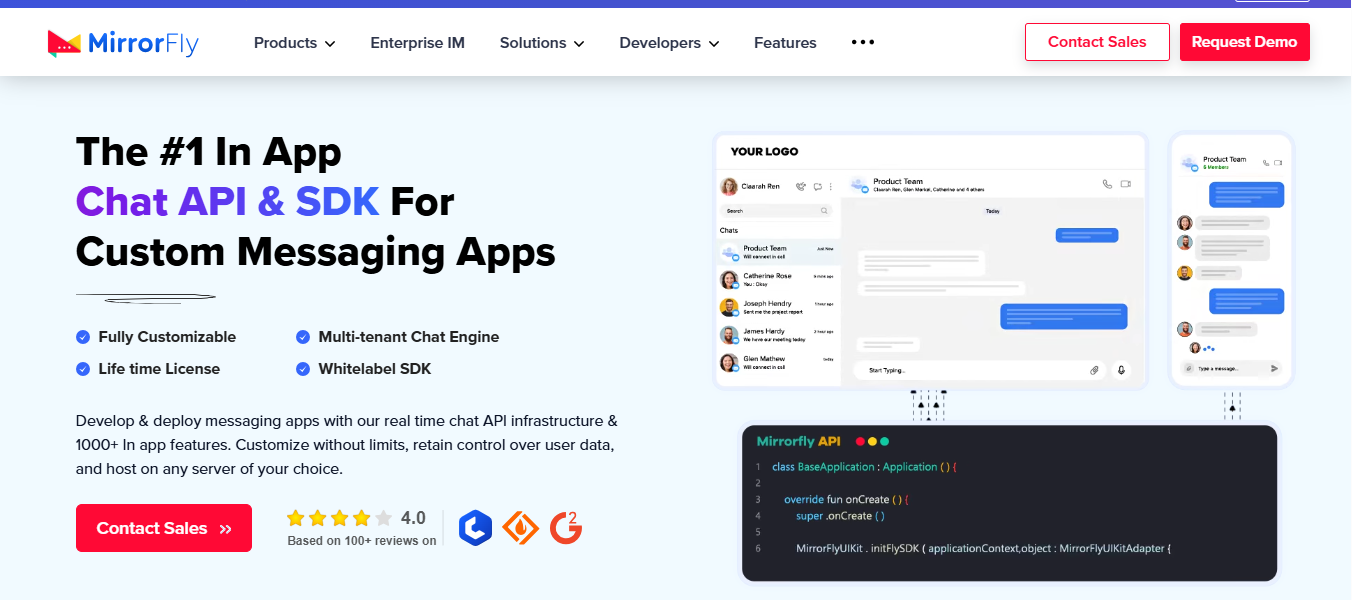Image resolution: width=1352 pixels, height=600 pixels.
Task: Click the orange diamond review platform icon
Action: pos(520,527)
